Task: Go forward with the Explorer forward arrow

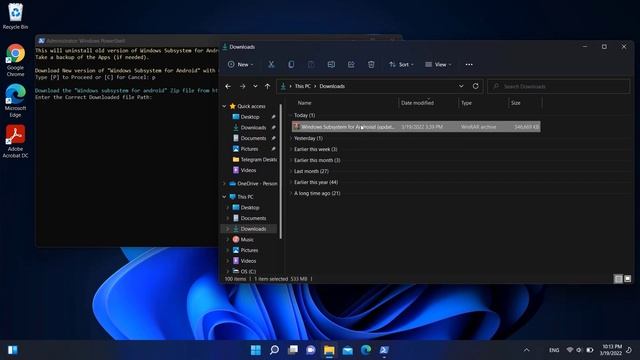Action: (242, 87)
